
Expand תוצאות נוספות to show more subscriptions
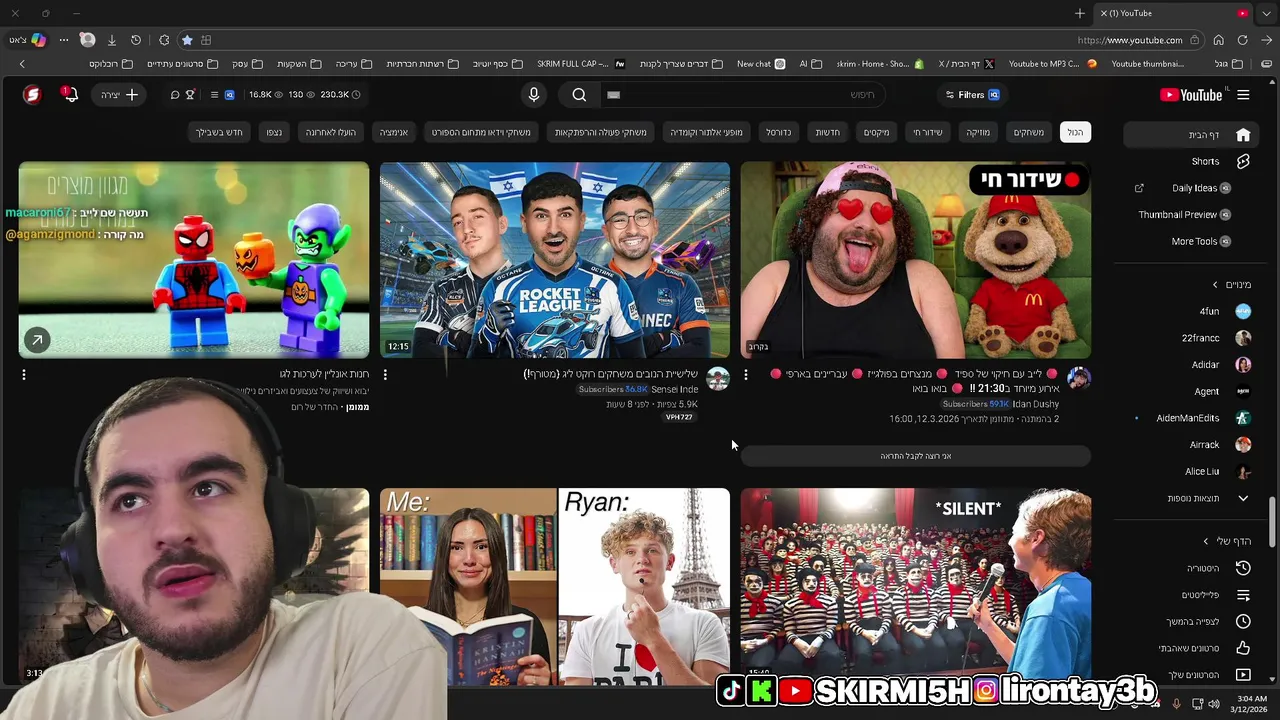click(x=1190, y=498)
